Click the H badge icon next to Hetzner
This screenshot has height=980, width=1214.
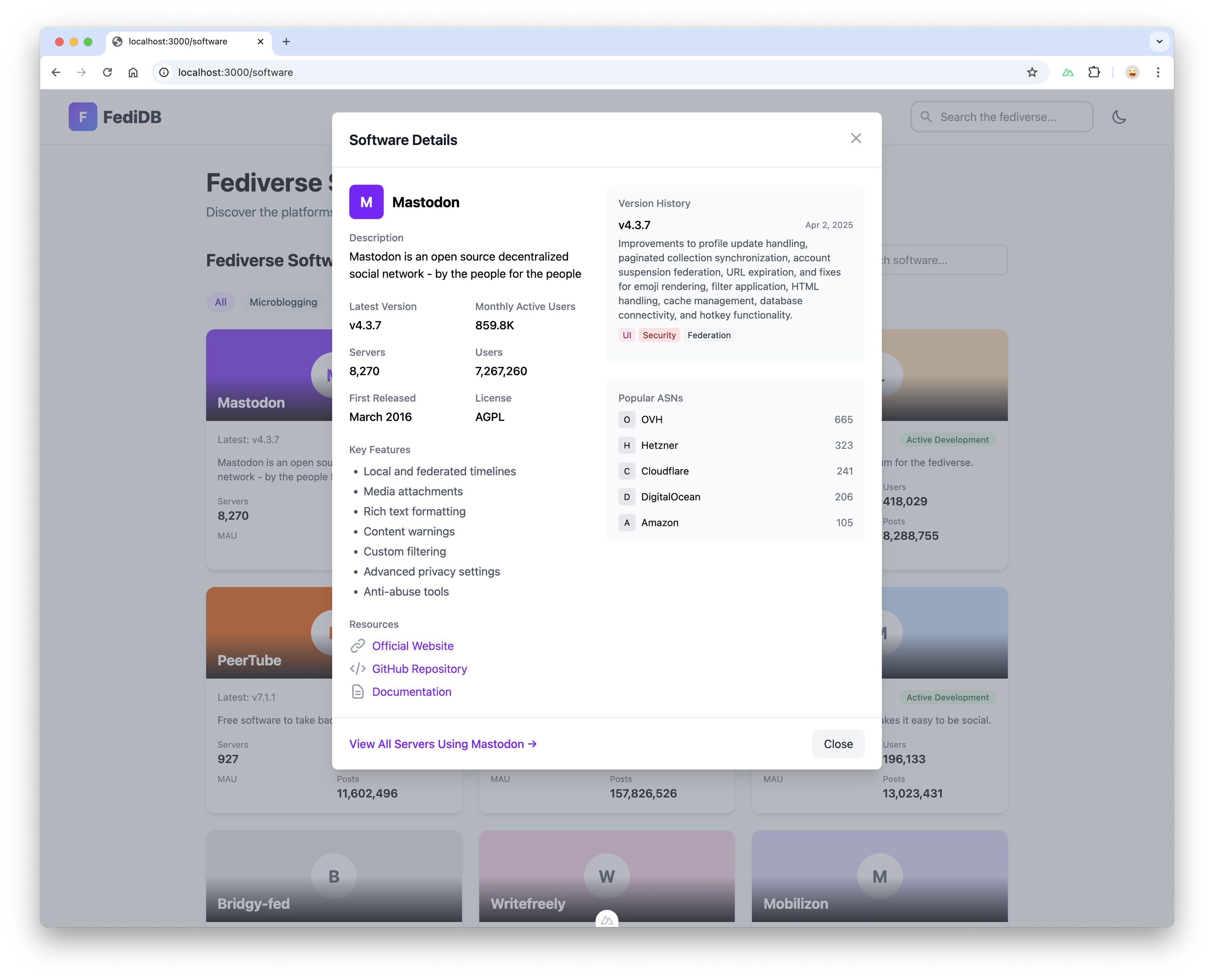coord(626,445)
